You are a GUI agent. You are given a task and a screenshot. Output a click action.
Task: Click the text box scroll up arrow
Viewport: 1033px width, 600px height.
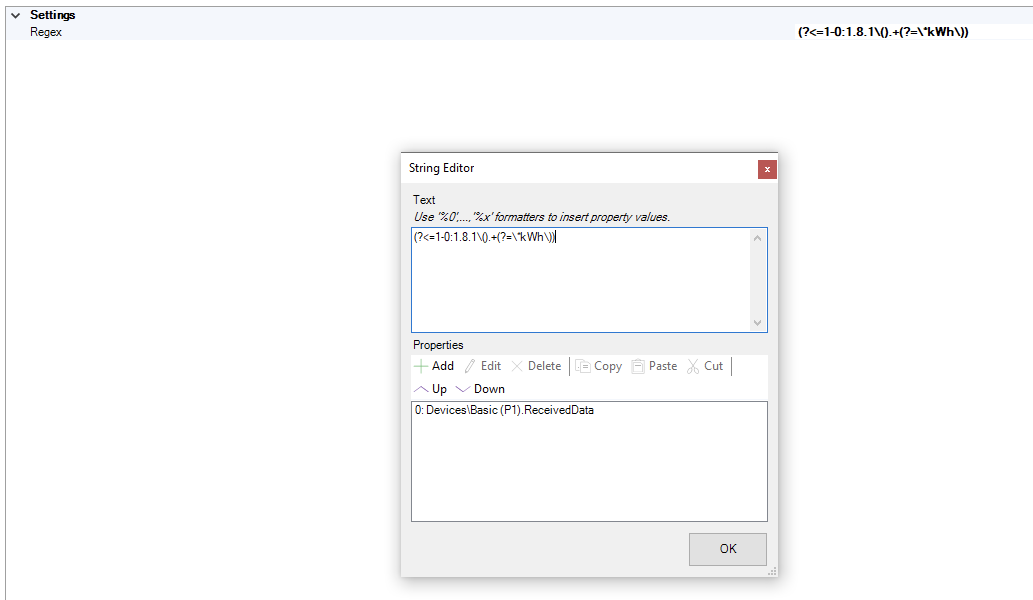pos(757,238)
